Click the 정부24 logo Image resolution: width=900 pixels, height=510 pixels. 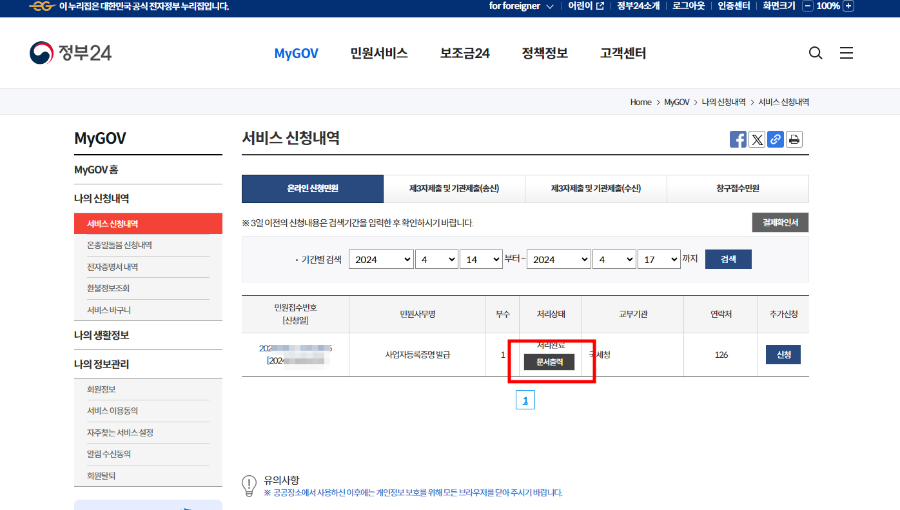tap(70, 53)
